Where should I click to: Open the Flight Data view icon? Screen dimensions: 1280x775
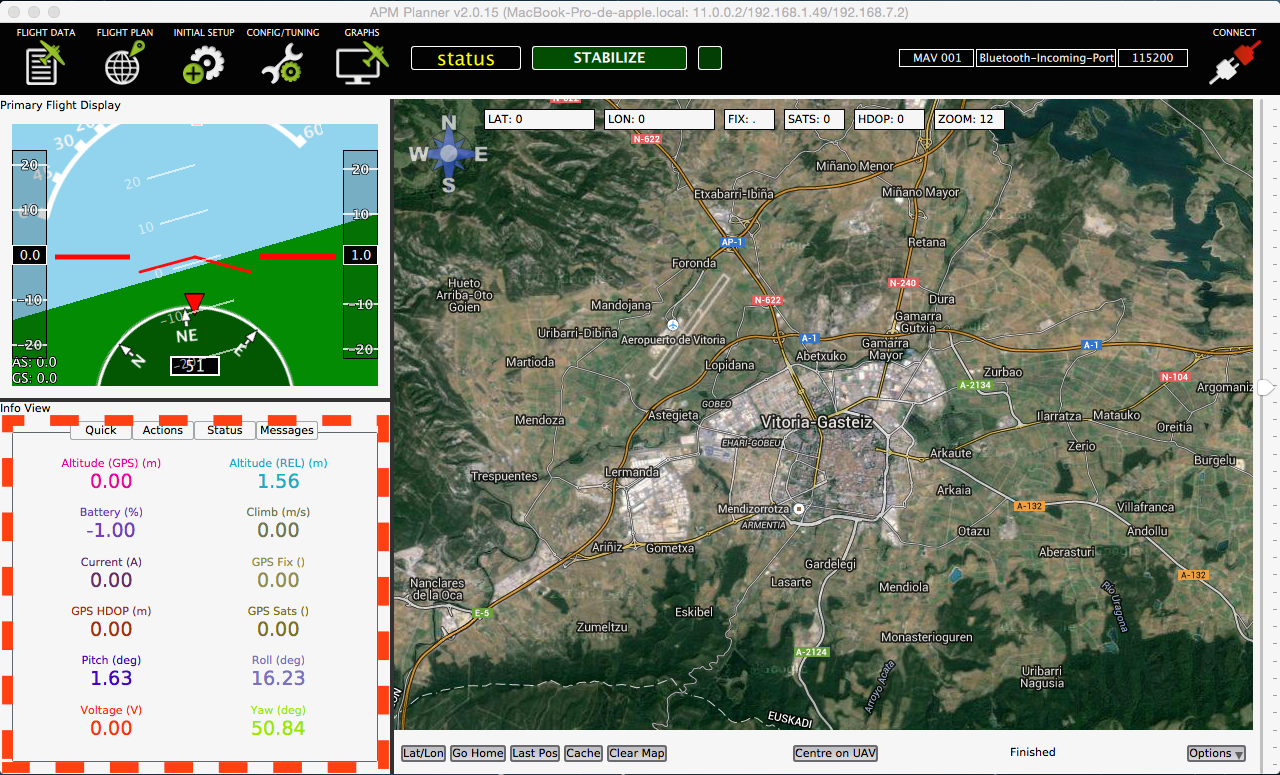46,62
